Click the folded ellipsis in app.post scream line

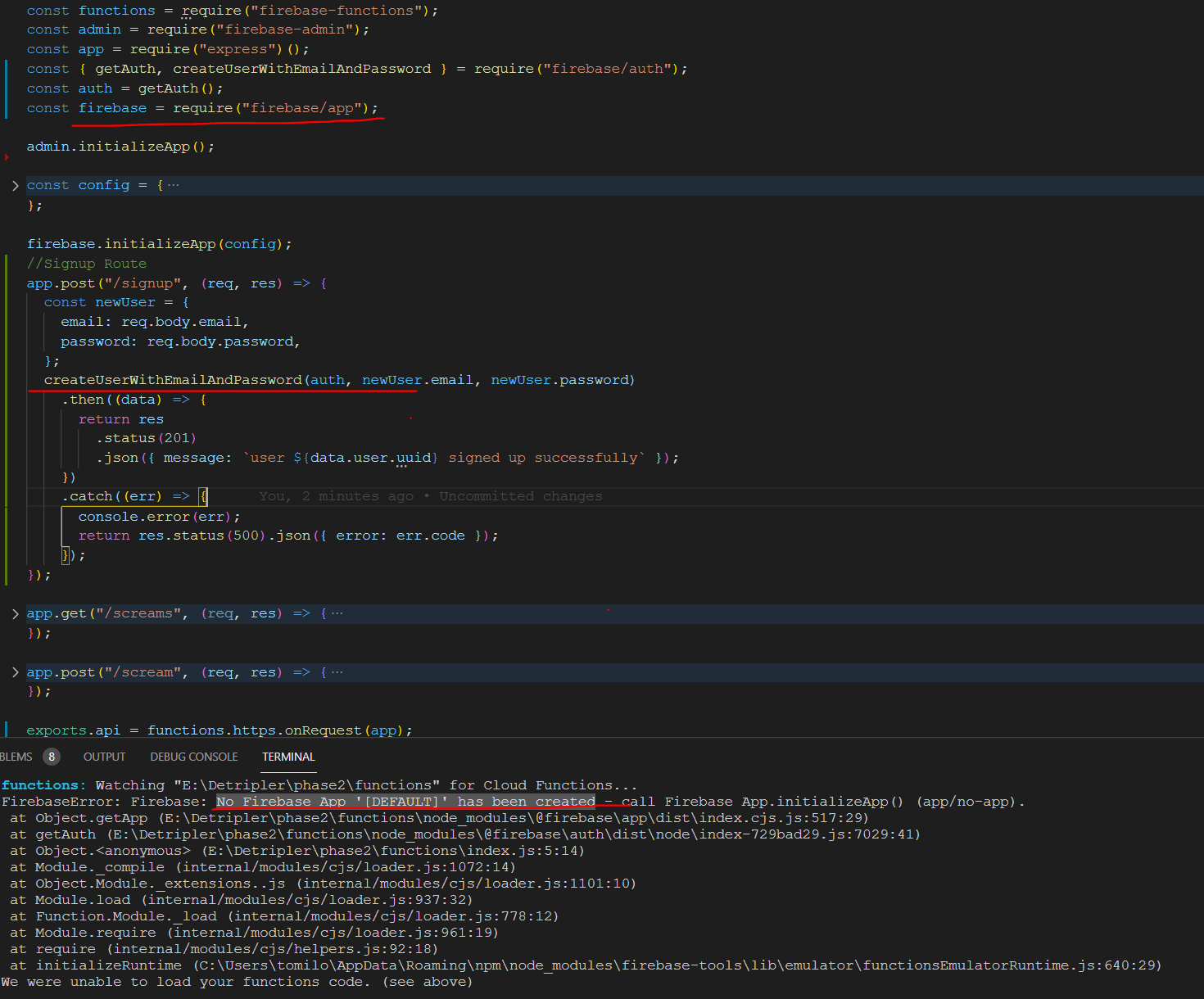click(x=337, y=672)
